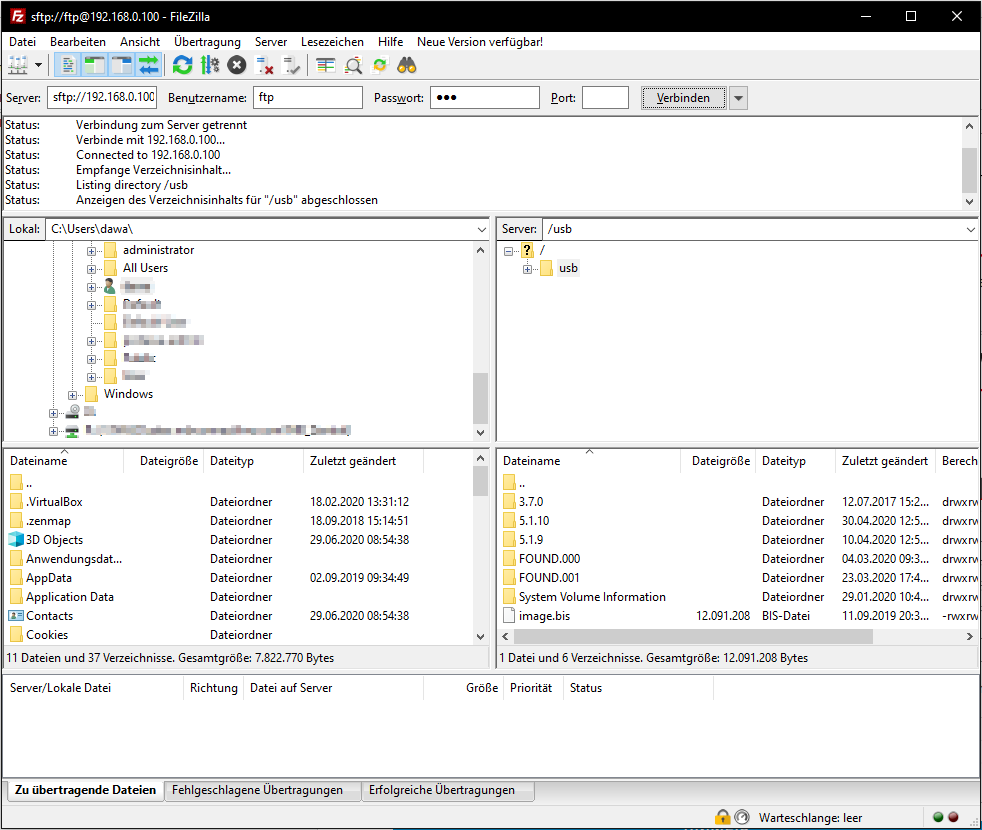Open the Site Manager icon

(x=18, y=65)
